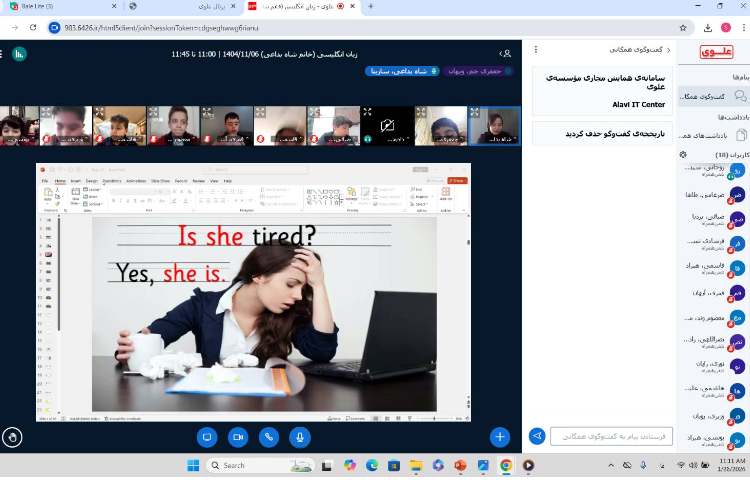The width and height of the screenshot is (750, 480).
Task: Toggle the user list panel icon
Action: 507,52
